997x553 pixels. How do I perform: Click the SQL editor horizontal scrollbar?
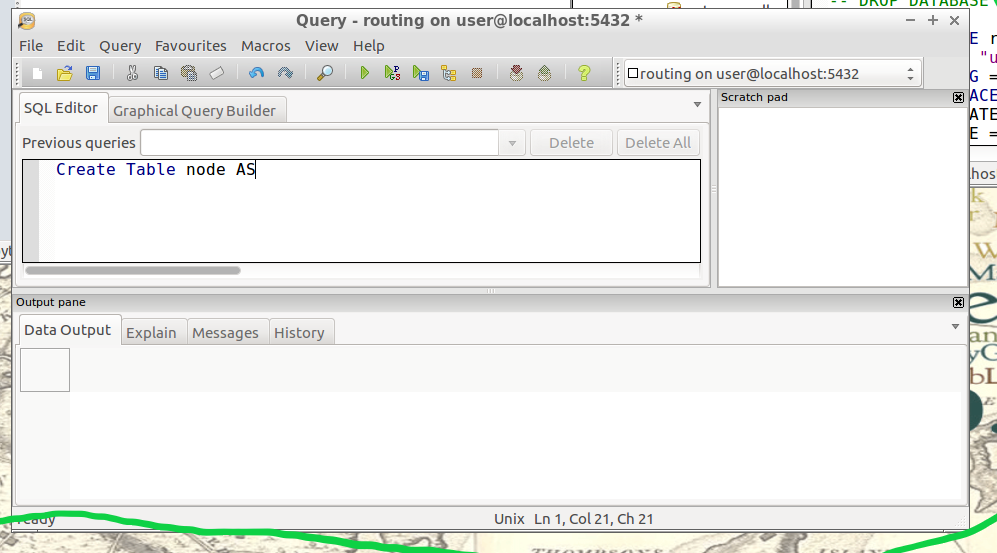coord(133,270)
